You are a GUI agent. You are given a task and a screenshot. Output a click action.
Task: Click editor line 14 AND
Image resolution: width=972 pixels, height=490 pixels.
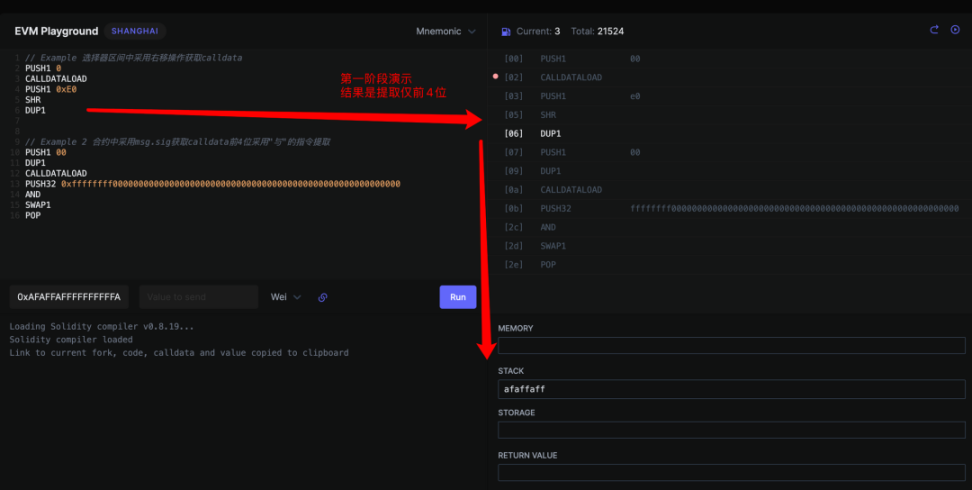[33, 195]
